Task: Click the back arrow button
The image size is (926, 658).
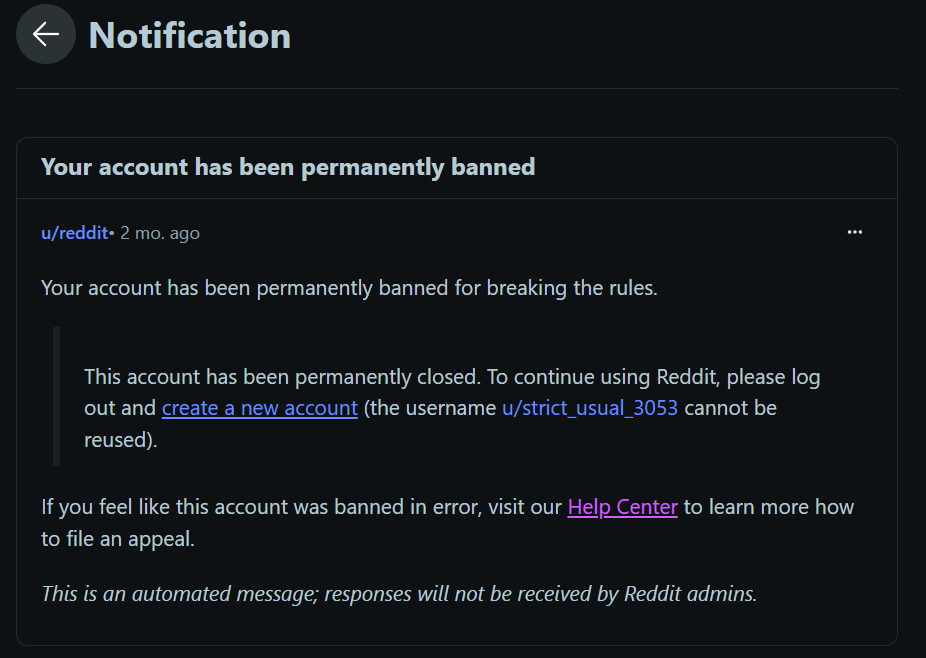Action: [x=45, y=35]
